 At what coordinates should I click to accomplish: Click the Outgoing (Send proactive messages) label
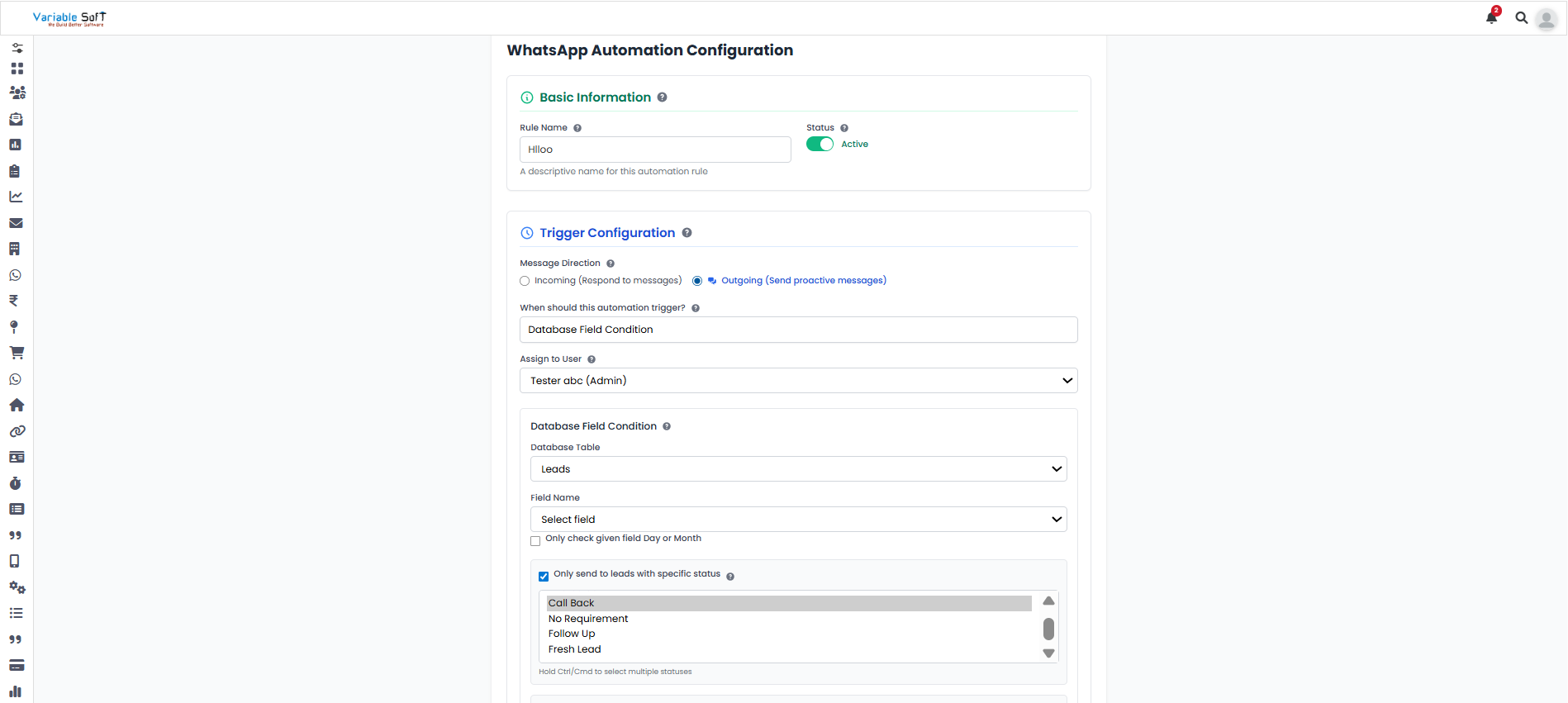804,281
